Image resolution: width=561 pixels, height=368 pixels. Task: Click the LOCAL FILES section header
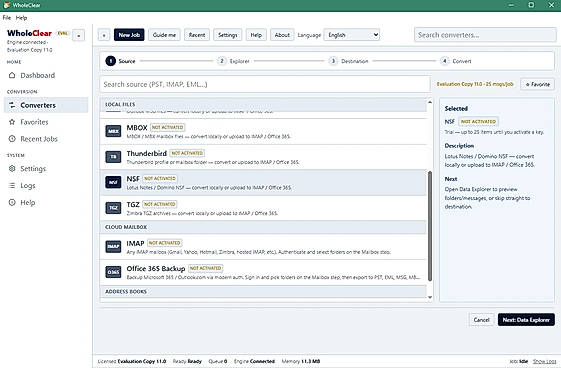coord(263,104)
